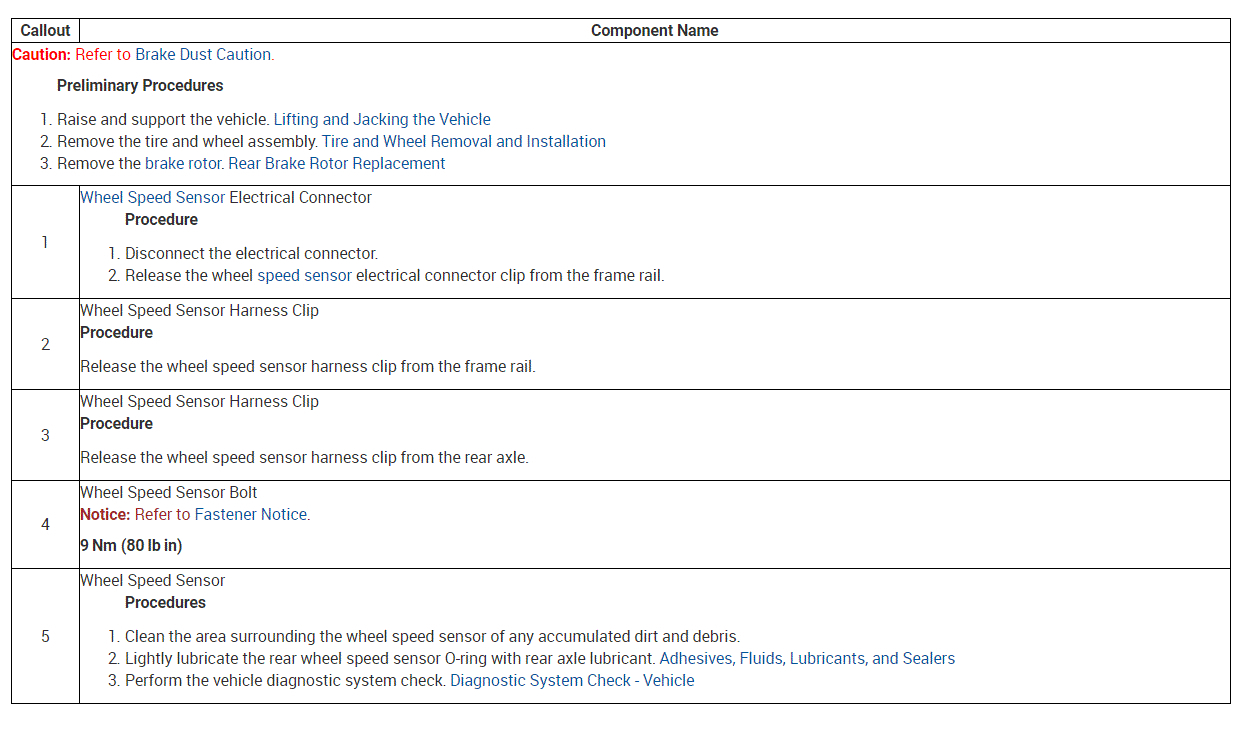Open the Fastener Notice link
Screen dimensions: 1243x735
pyautogui.click(x=250, y=514)
